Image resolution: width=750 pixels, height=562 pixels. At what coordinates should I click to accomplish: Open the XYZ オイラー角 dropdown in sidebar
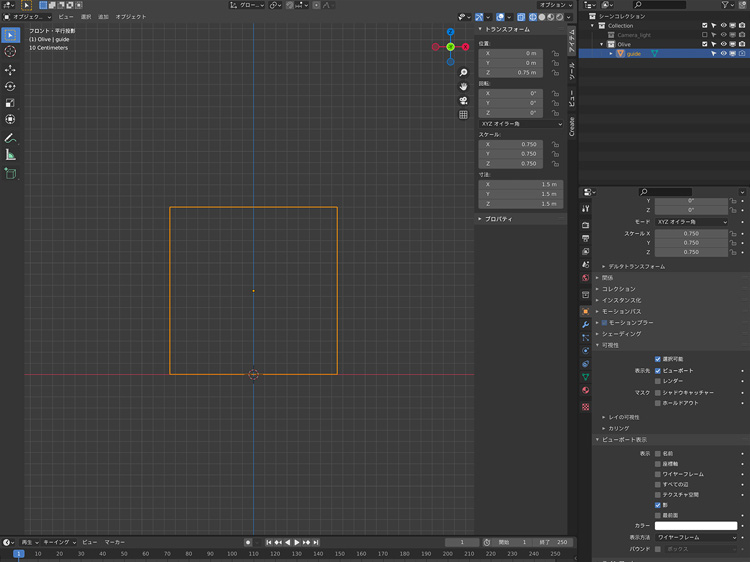pyautogui.click(x=520, y=124)
